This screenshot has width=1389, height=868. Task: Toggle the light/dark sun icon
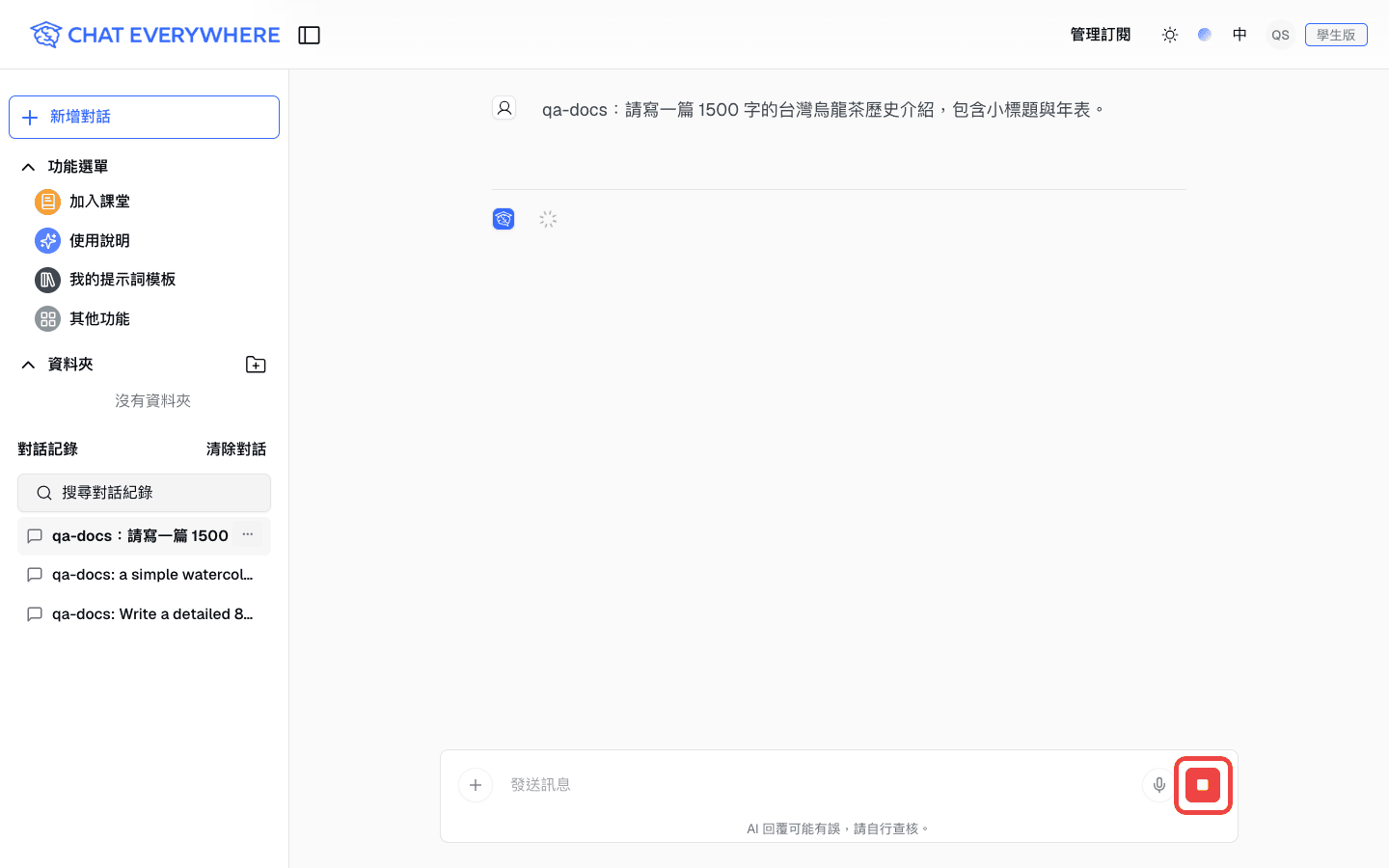[x=1170, y=35]
